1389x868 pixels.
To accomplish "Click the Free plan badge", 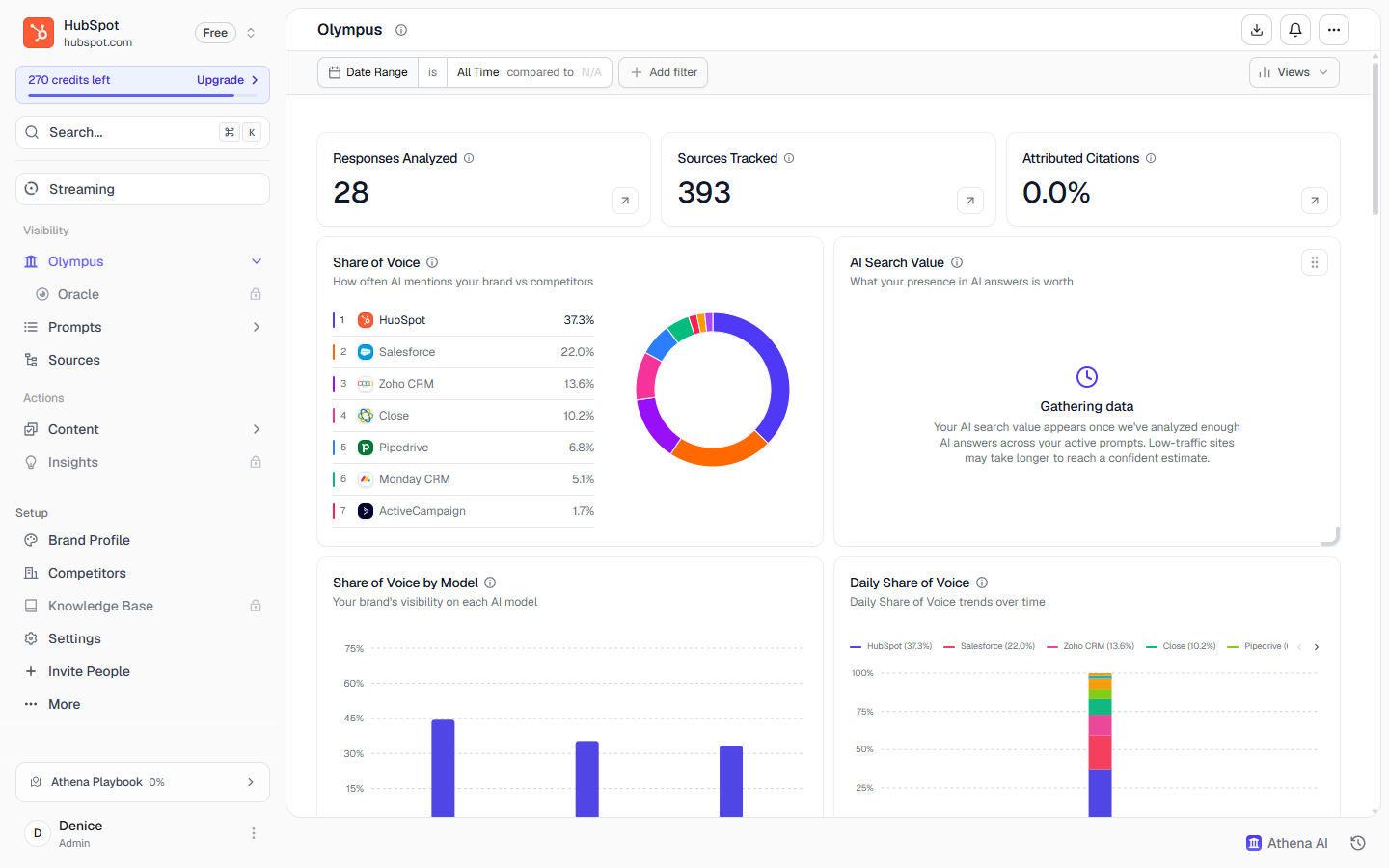I will tap(215, 33).
